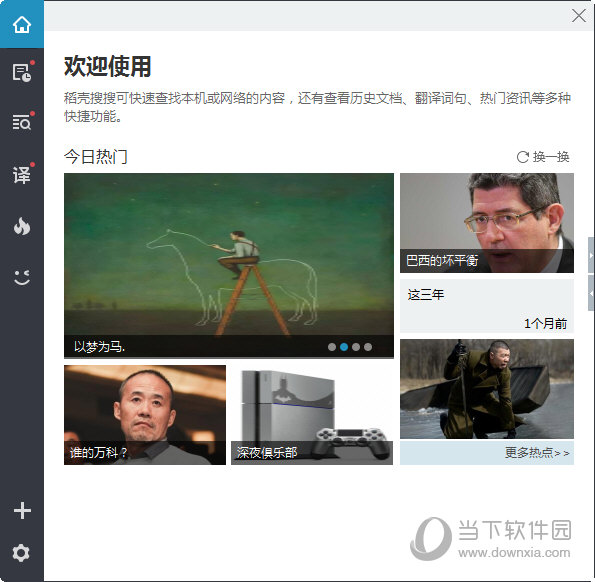Open the smiley face icon in sidebar
595x582 pixels.
(22, 277)
